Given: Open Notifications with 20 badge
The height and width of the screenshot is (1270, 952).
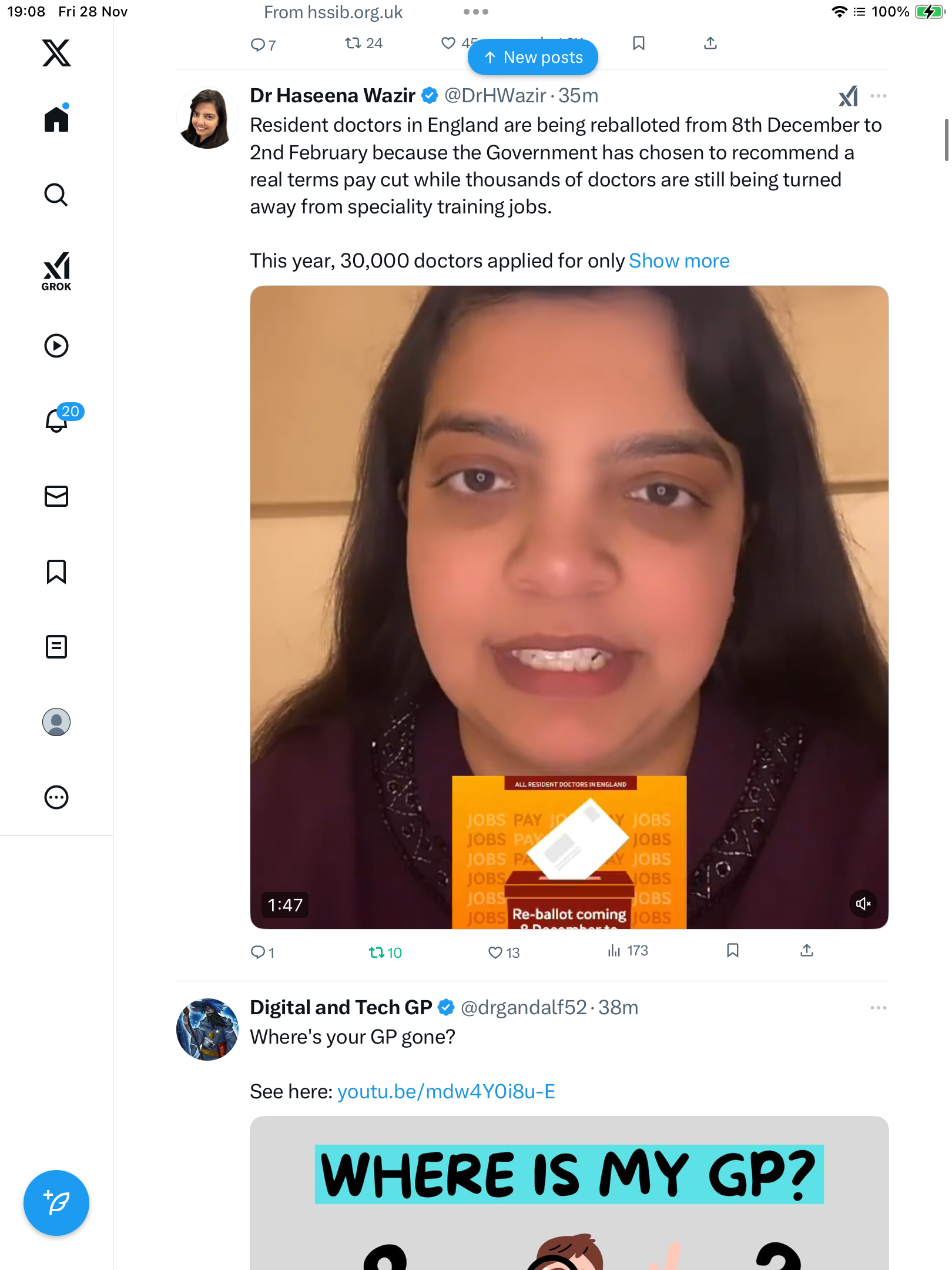Looking at the screenshot, I should point(58,420).
